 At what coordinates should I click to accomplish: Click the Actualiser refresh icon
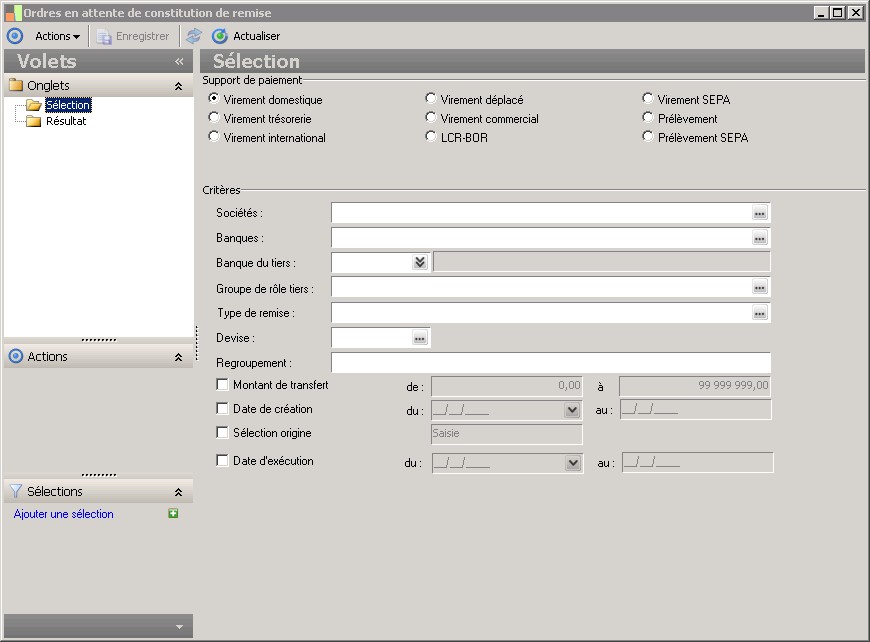pyautogui.click(x=220, y=36)
